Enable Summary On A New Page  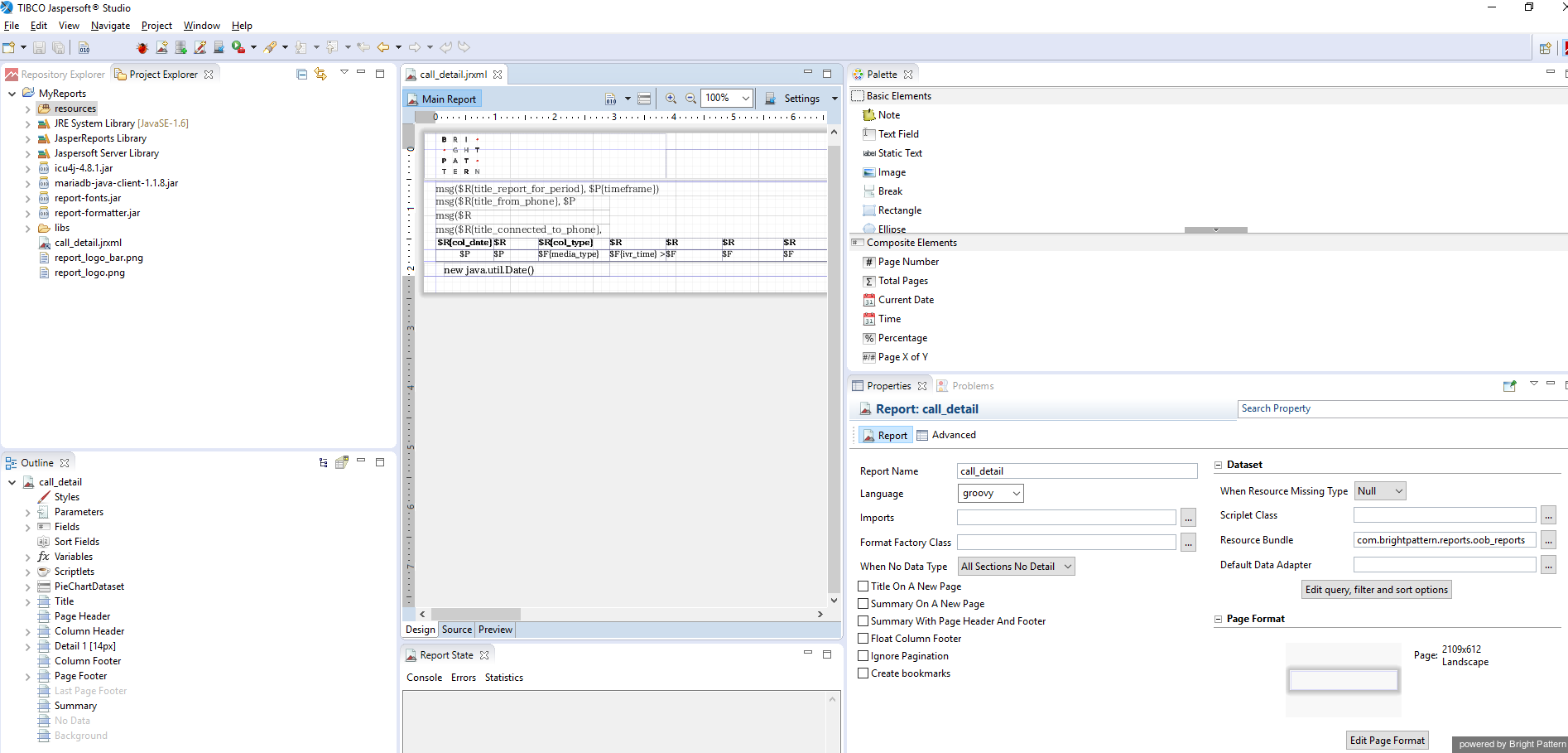863,604
